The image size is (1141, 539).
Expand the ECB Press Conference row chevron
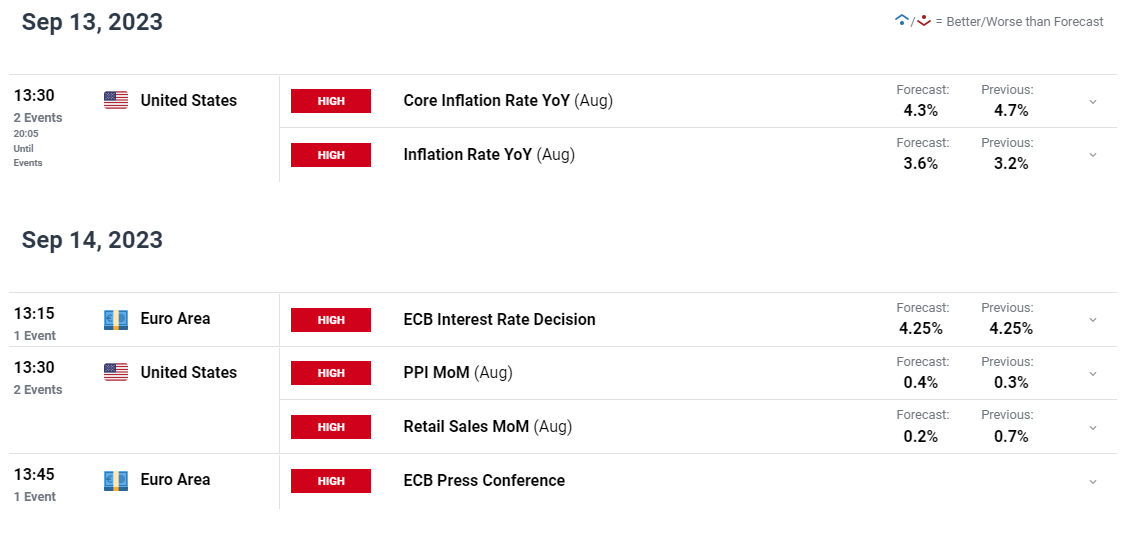pyautogui.click(x=1092, y=482)
